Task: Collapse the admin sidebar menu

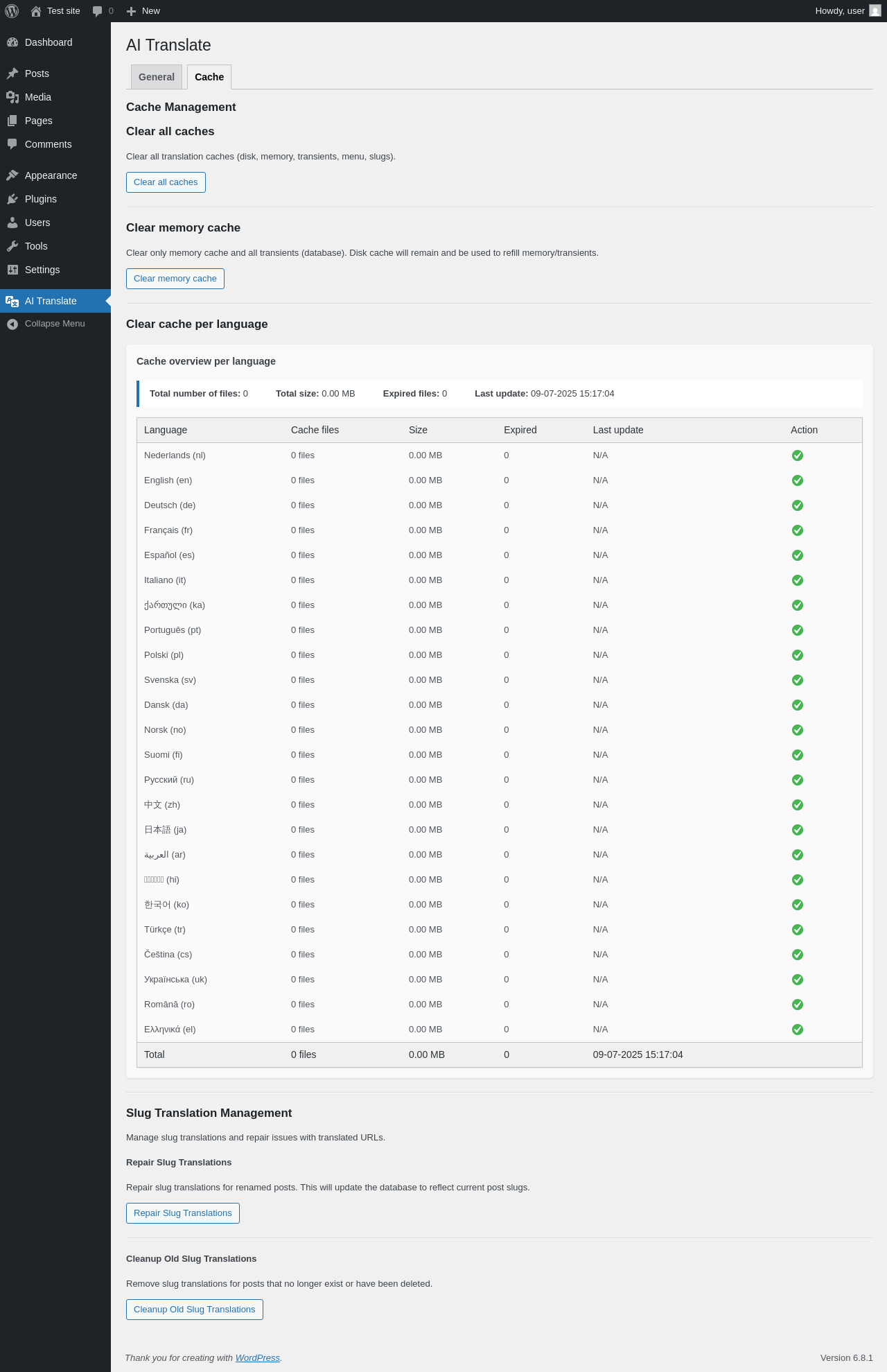Action: pyautogui.click(x=54, y=324)
